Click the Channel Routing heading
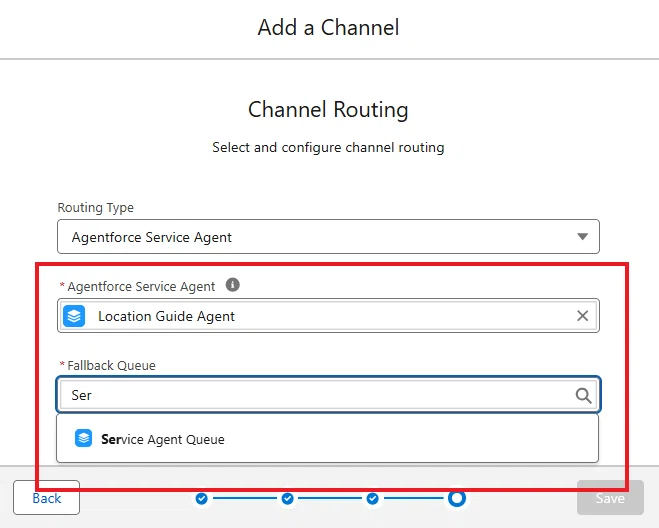 tap(328, 110)
